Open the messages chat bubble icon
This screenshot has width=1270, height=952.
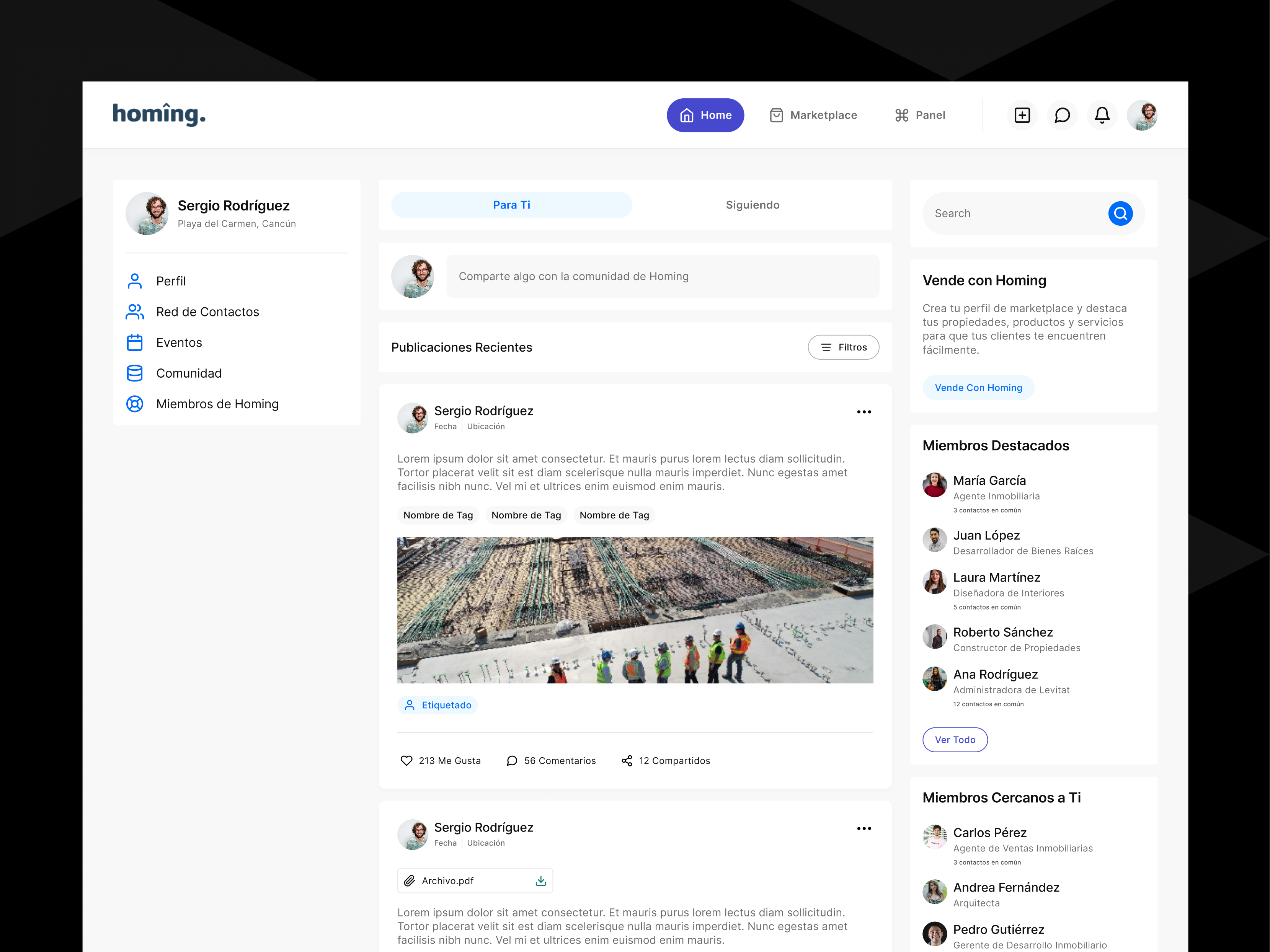(x=1062, y=115)
